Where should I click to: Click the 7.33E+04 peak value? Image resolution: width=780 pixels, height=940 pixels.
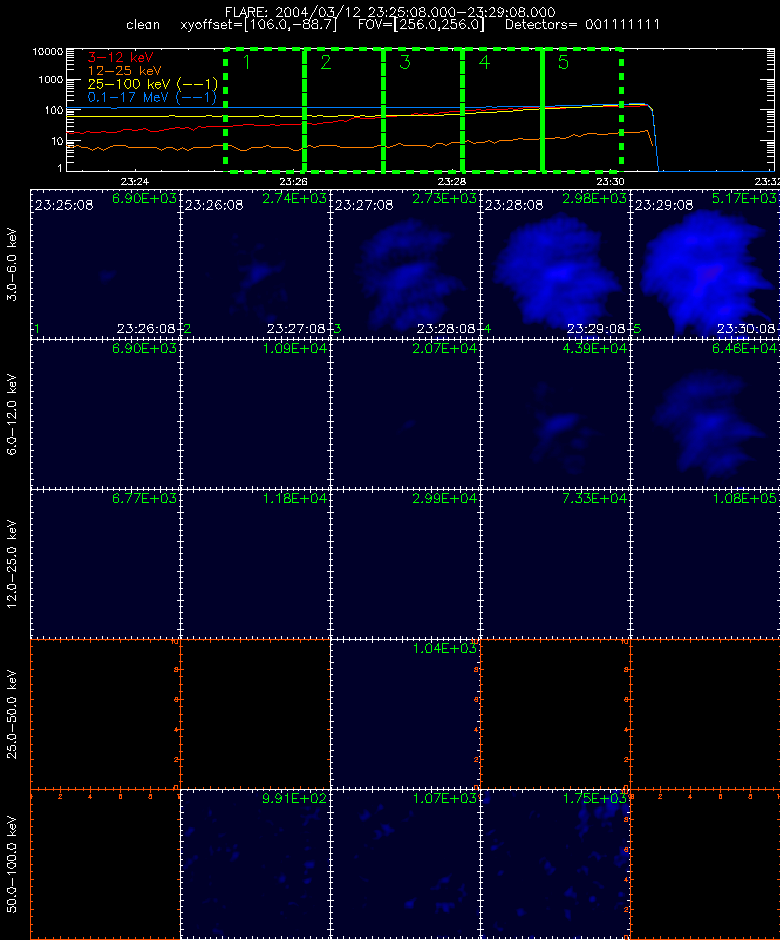coord(595,499)
